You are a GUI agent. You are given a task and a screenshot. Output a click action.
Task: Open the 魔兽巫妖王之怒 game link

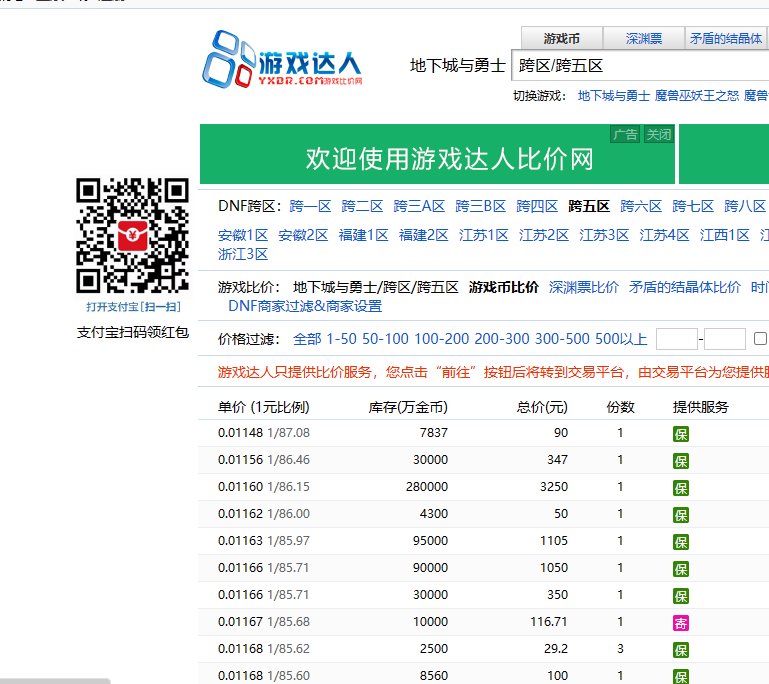point(696,96)
